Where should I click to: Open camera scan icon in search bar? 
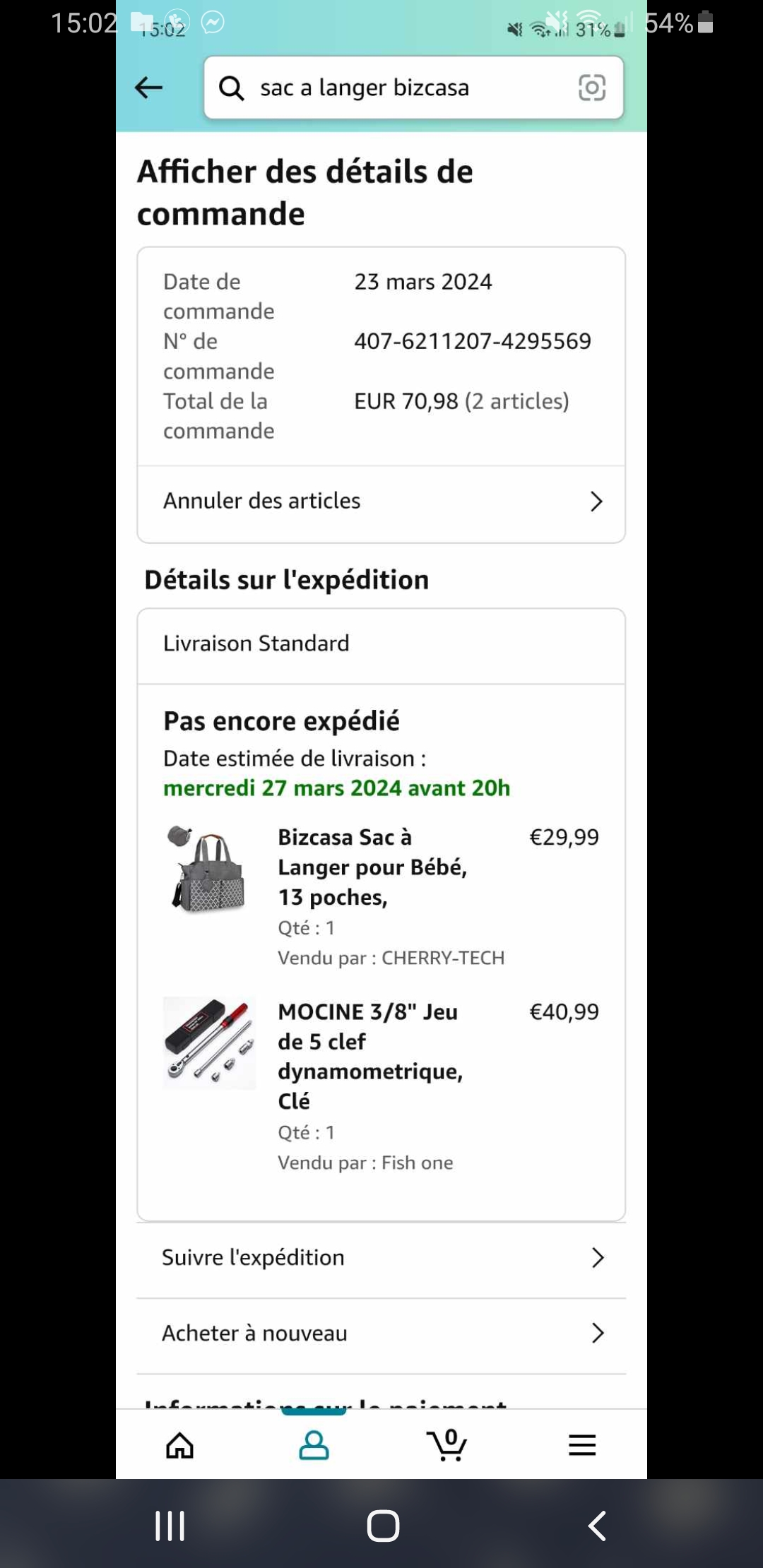coord(592,88)
